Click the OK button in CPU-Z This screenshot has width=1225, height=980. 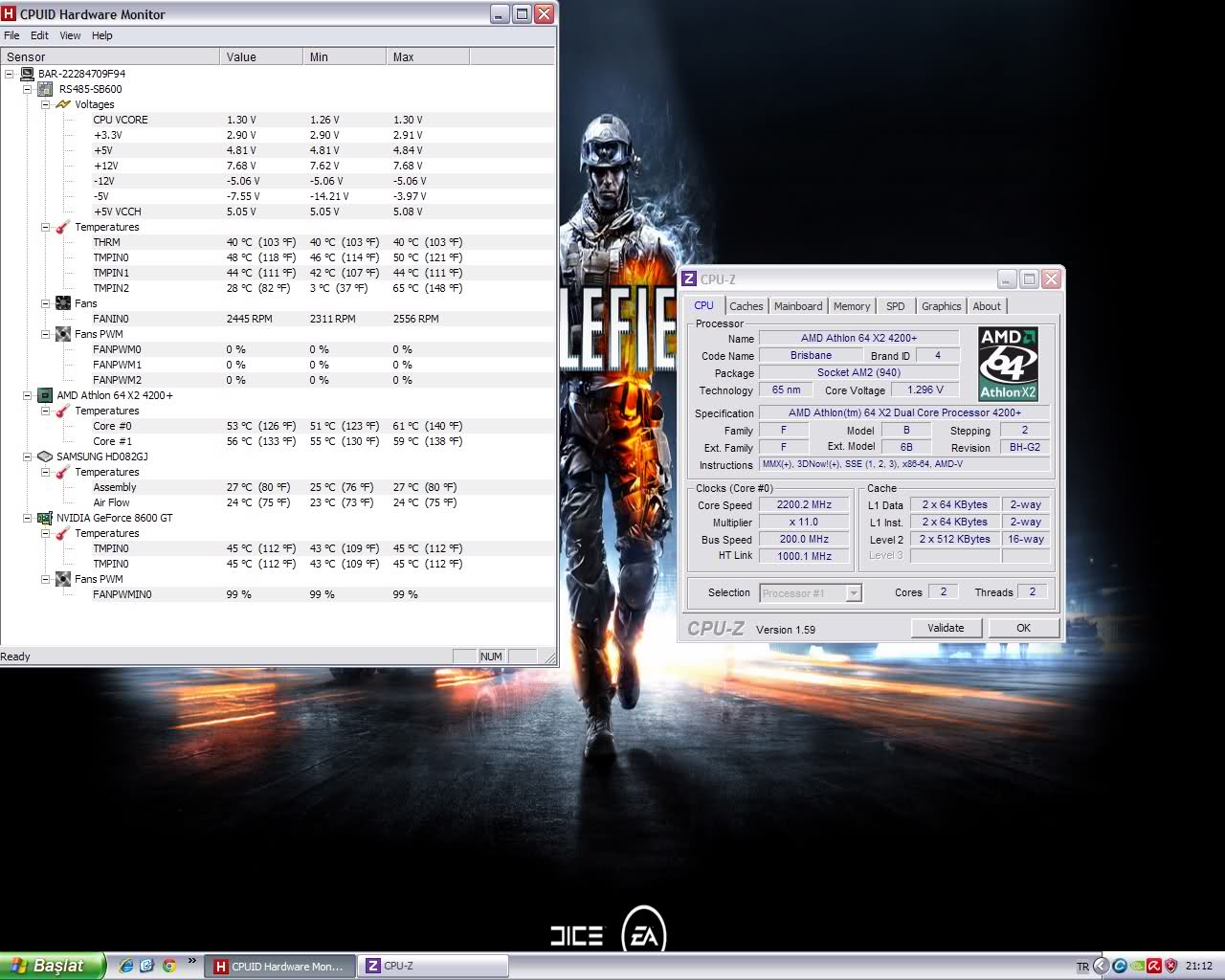(1023, 628)
